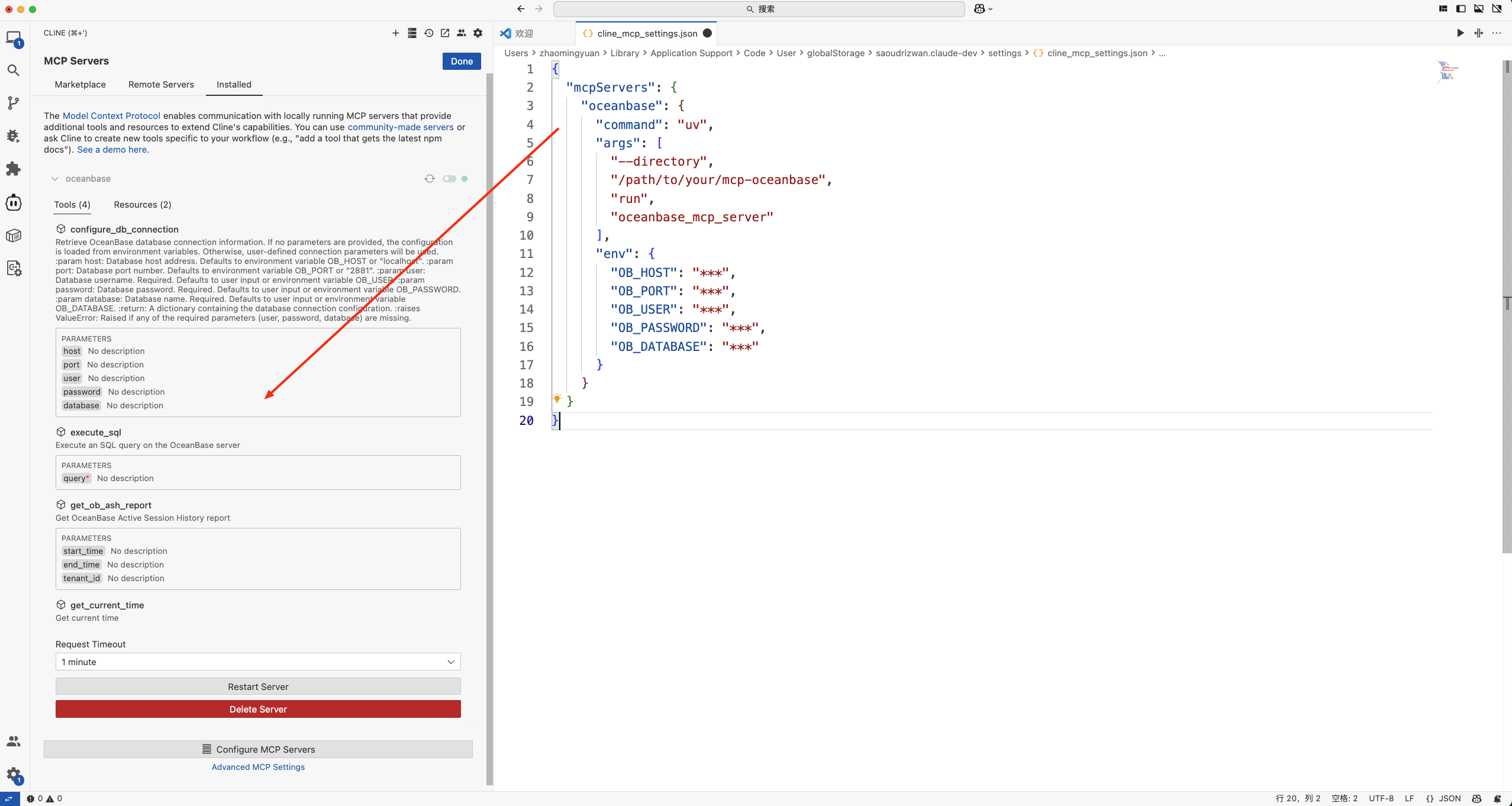Open Source Control in the activity bar
1512x806 pixels.
click(x=14, y=103)
